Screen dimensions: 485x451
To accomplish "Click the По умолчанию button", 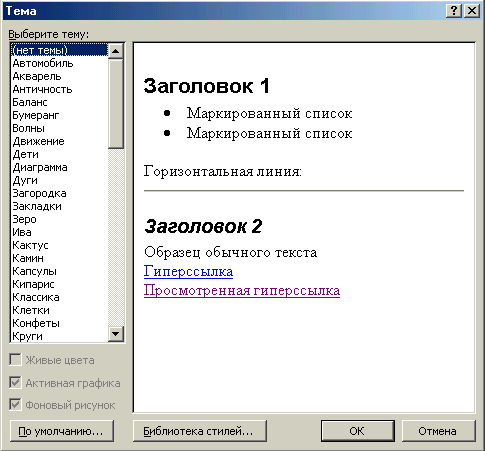I will coord(62,431).
